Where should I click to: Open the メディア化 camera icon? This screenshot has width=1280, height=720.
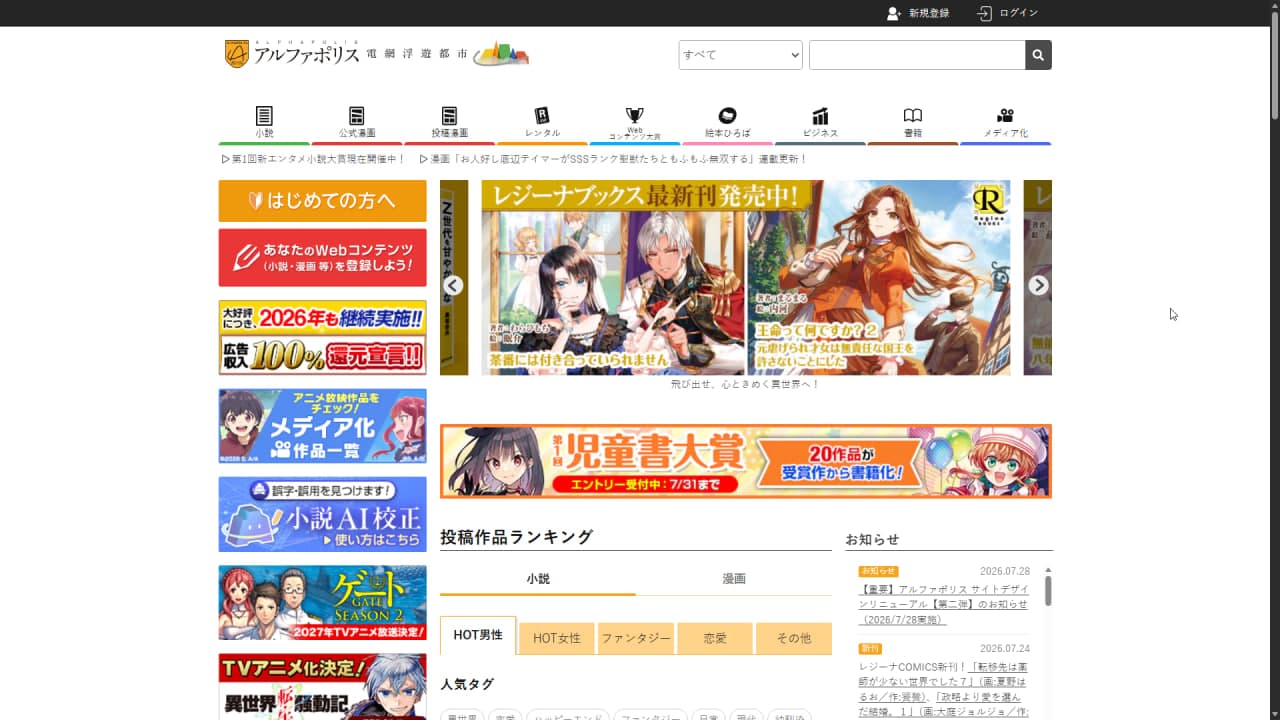1005,115
